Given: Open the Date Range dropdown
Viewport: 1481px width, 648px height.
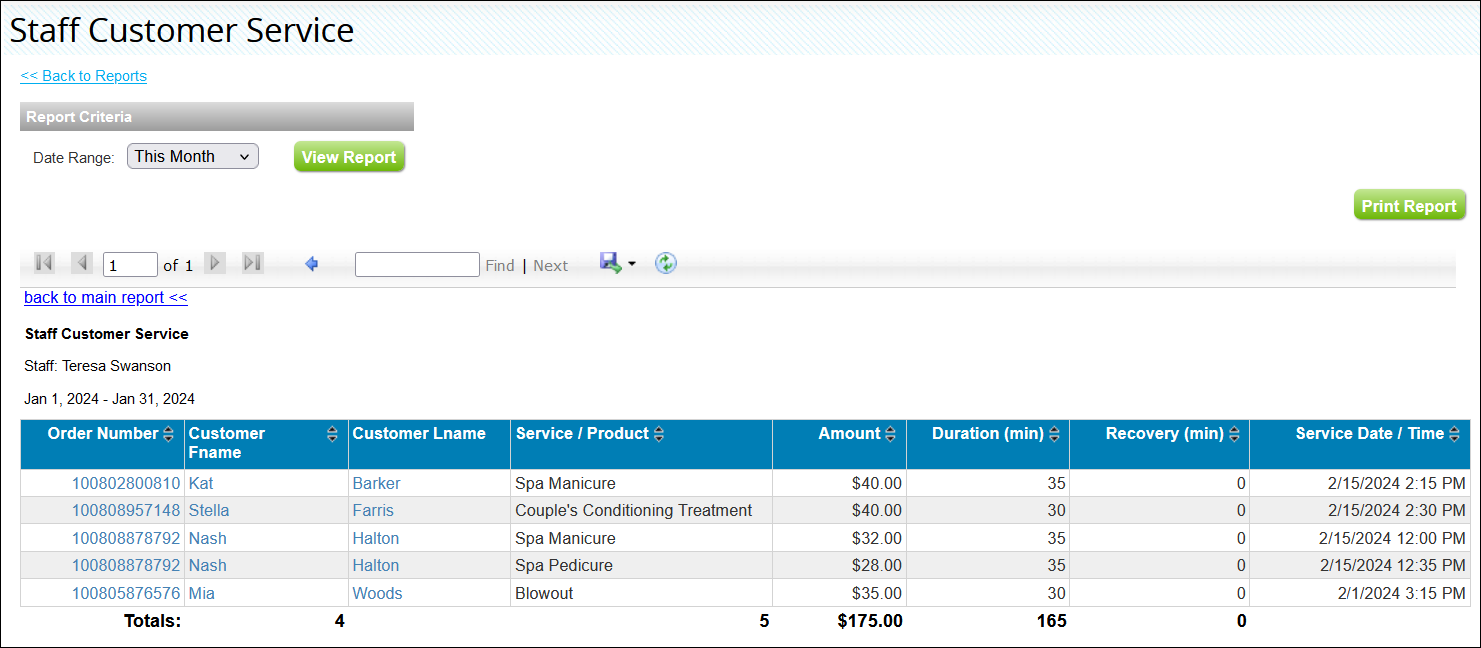Looking at the screenshot, I should pyautogui.click(x=193, y=156).
